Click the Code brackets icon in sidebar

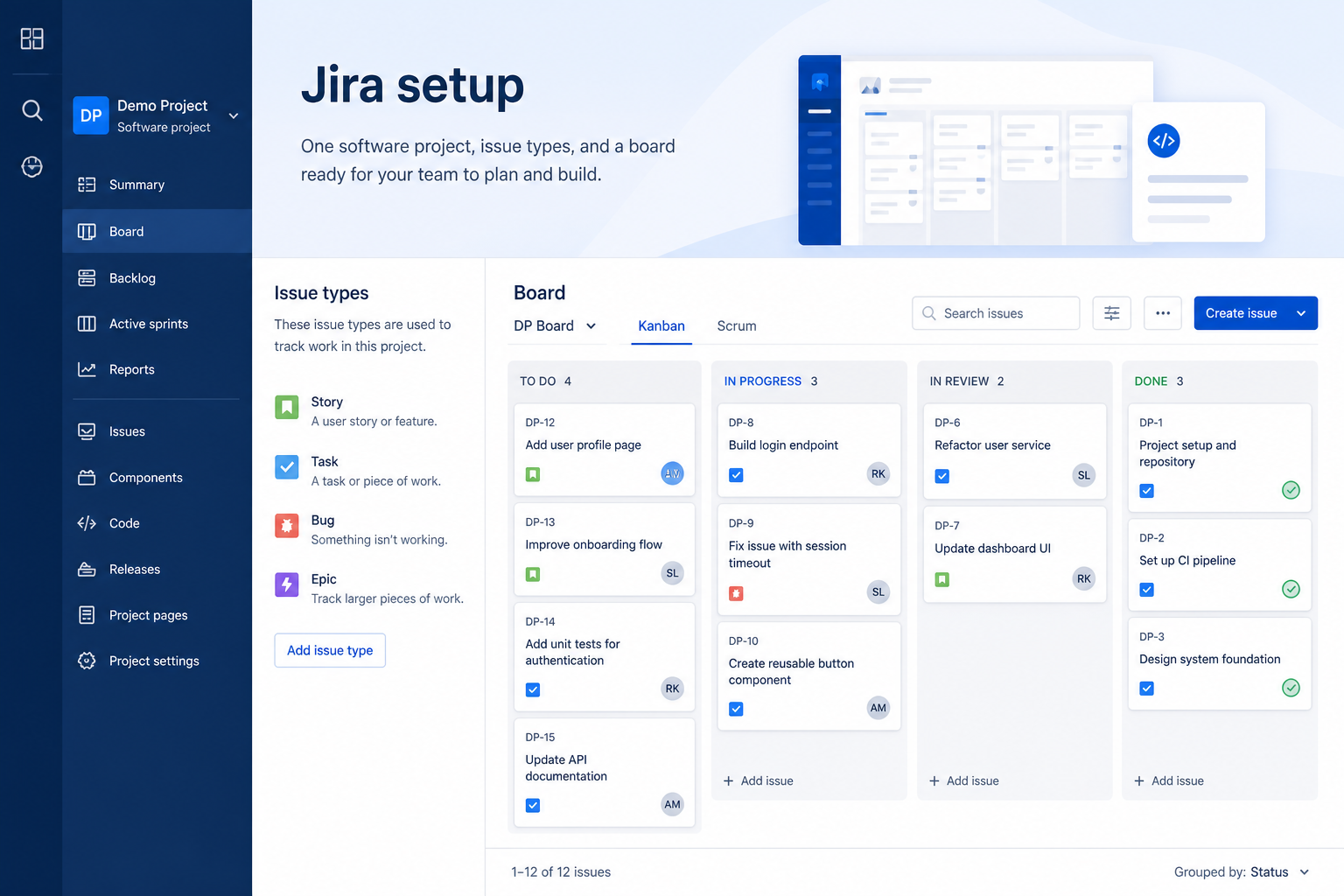pyautogui.click(x=87, y=523)
